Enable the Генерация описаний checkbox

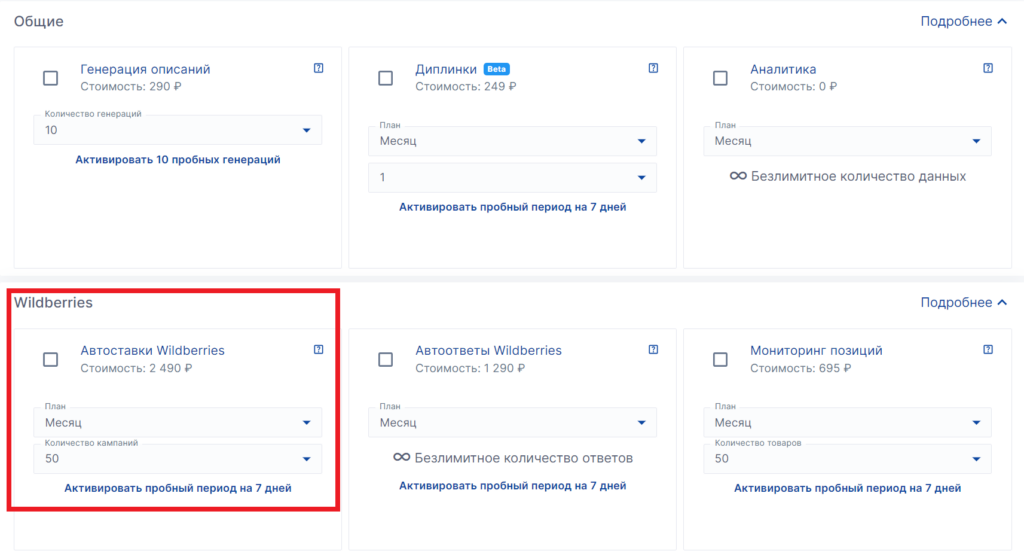coord(51,78)
